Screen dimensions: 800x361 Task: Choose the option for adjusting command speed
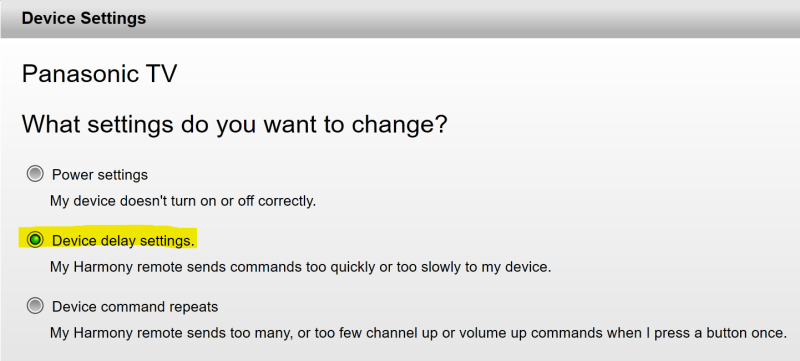tap(35, 240)
